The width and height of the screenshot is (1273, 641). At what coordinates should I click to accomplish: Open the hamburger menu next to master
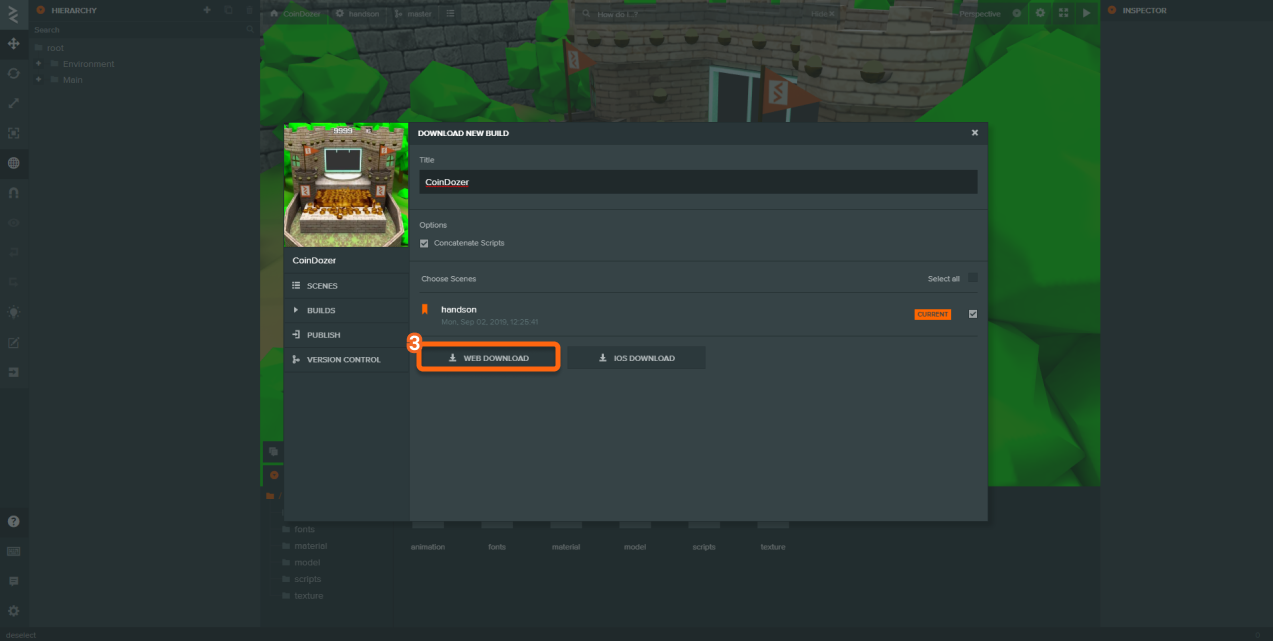[448, 13]
